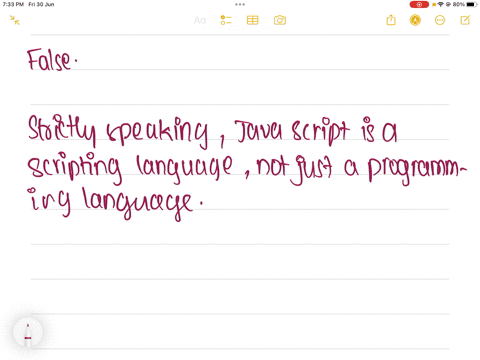480x360 pixels.
Task: Tap the Wi-Fi status icon
Action: [x=440, y=5]
